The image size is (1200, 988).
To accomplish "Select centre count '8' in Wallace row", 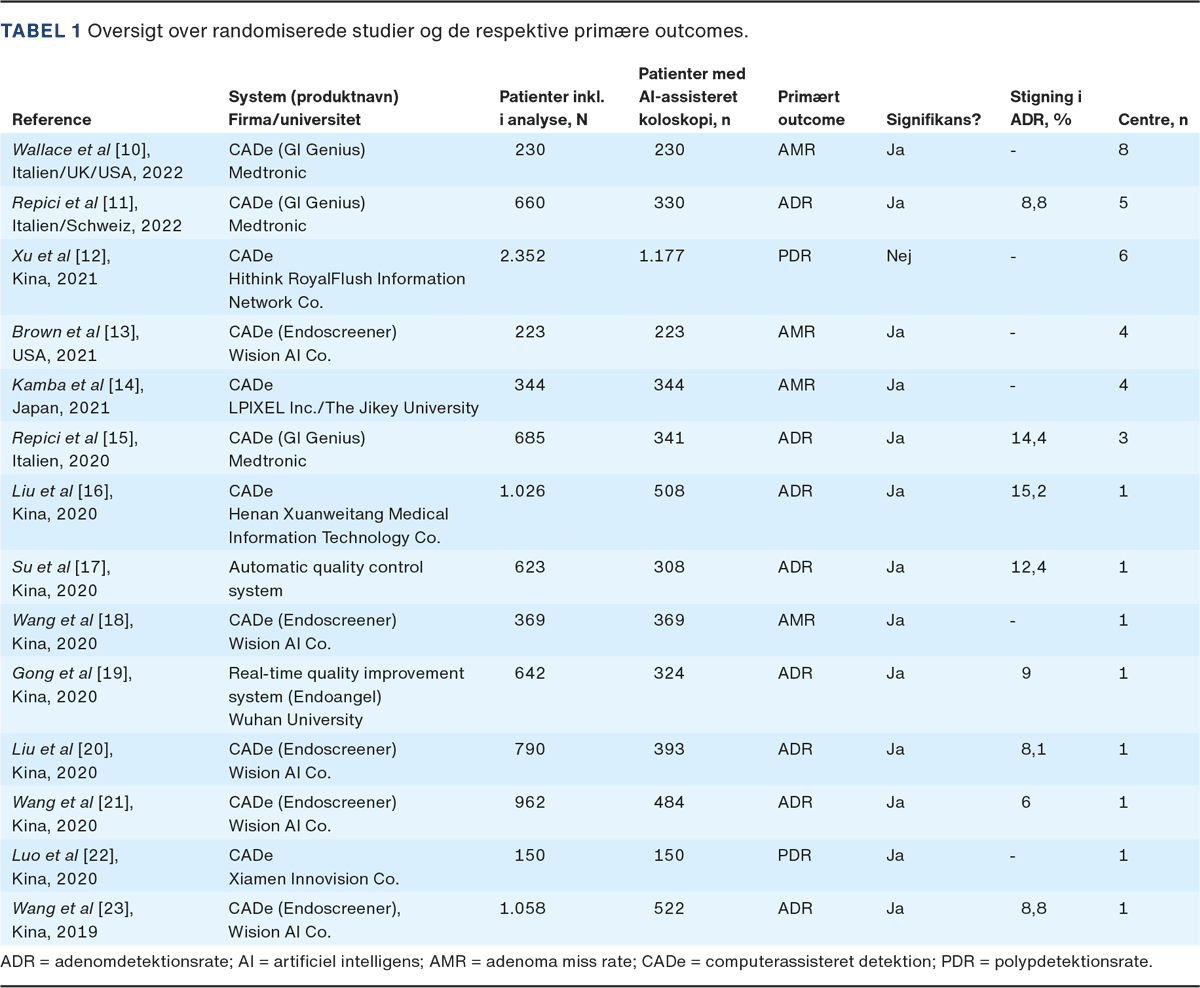I will [1124, 149].
